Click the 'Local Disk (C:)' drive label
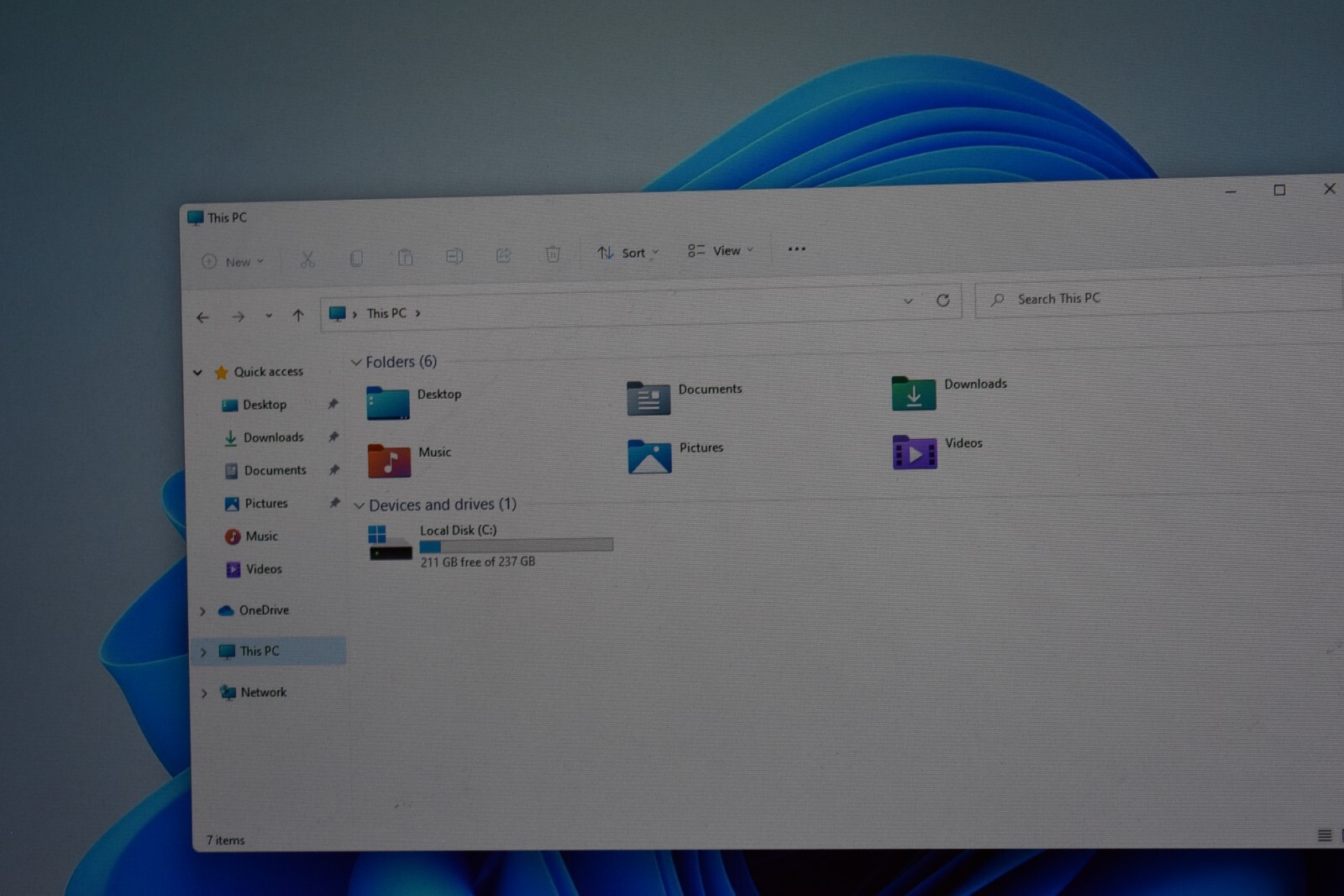1344x896 pixels. tap(459, 530)
